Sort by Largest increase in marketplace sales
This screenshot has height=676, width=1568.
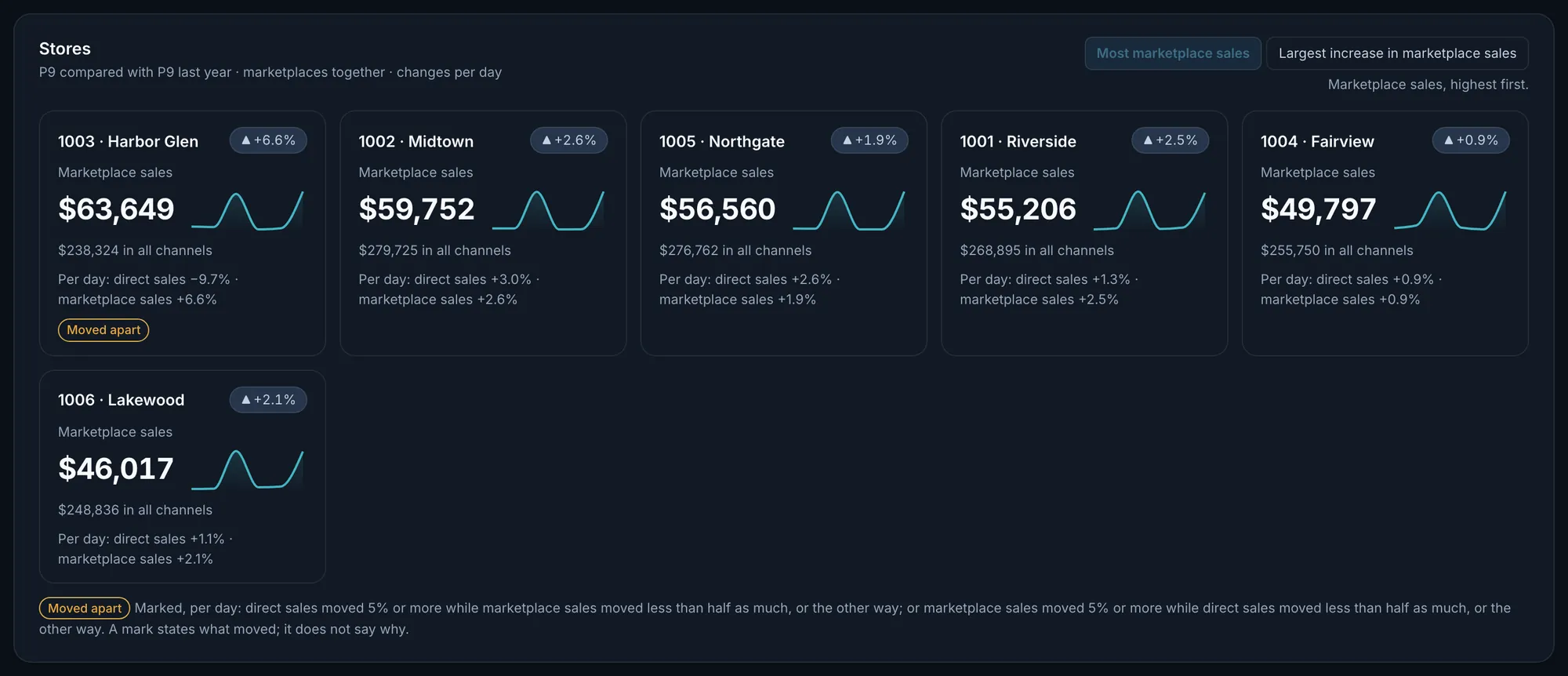[1397, 53]
